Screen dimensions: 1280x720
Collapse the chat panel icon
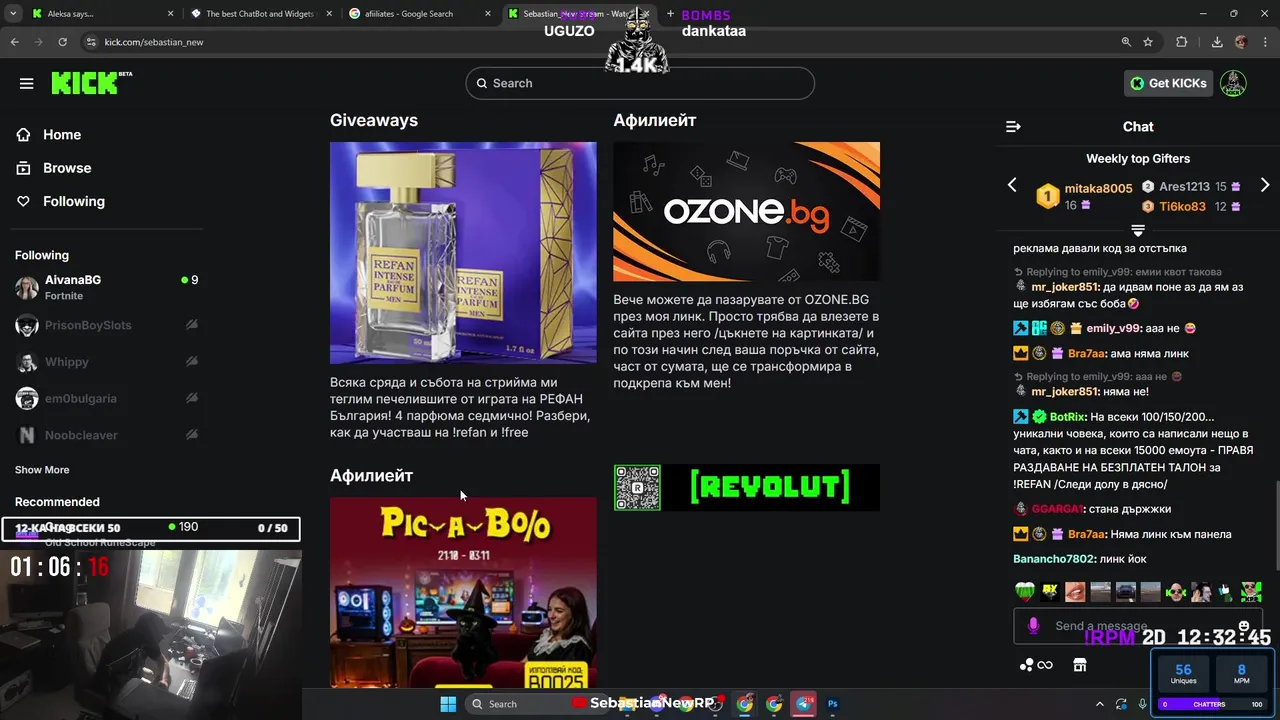1013,126
